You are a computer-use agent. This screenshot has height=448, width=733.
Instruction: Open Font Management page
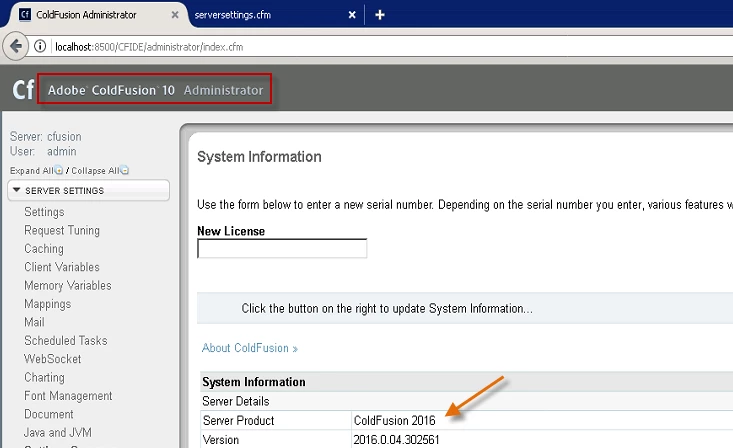68,396
